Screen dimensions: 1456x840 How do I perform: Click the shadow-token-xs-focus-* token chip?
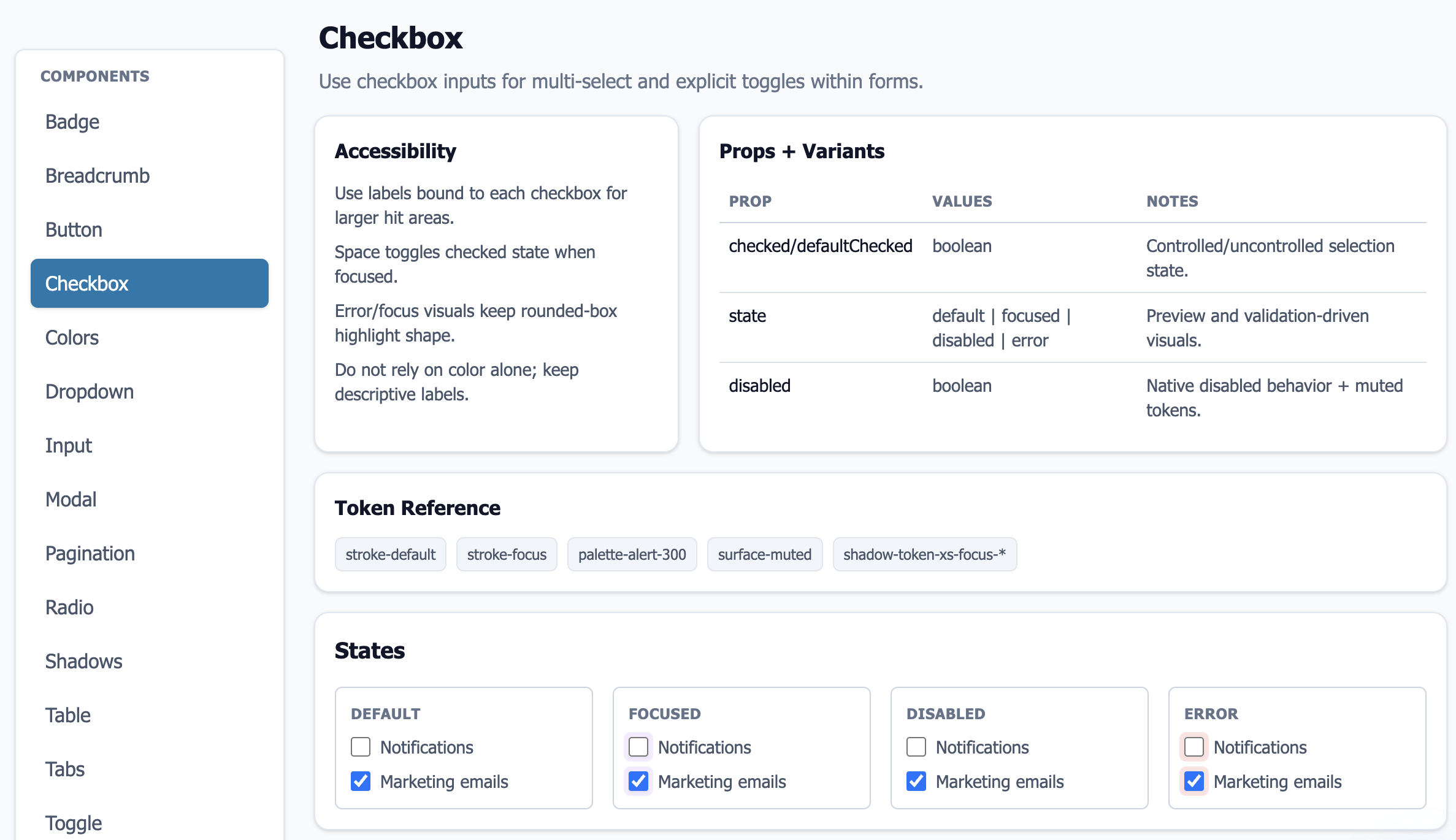pos(925,554)
